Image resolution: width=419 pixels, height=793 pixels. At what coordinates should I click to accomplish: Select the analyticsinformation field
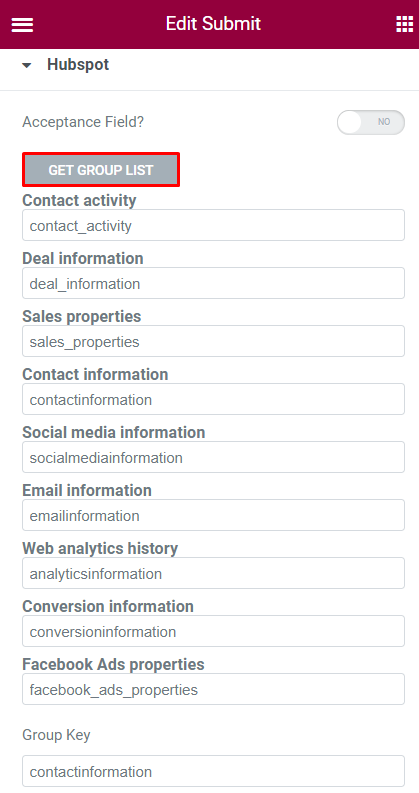(213, 573)
